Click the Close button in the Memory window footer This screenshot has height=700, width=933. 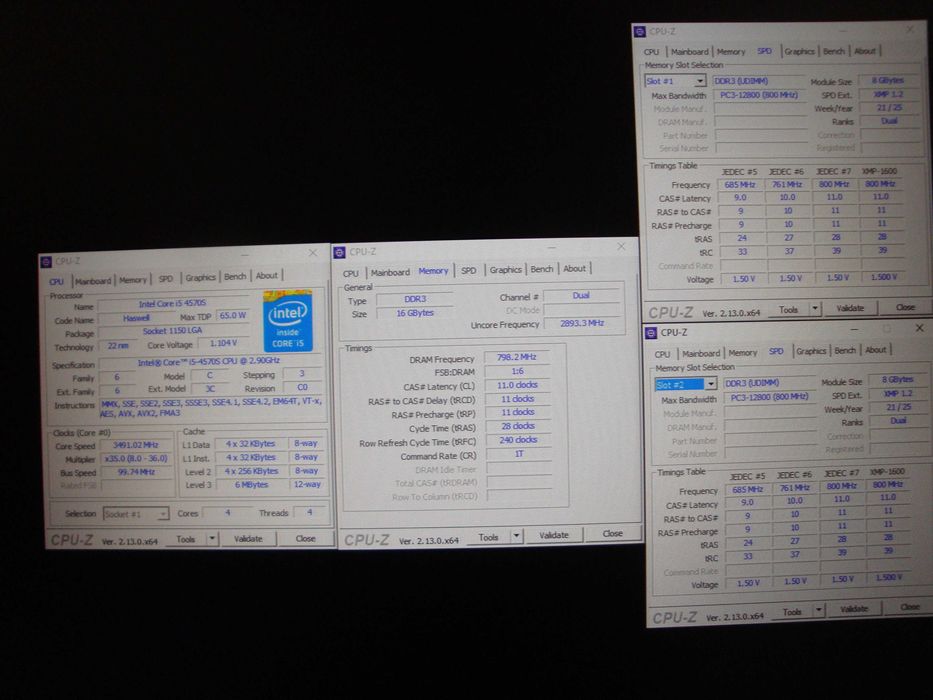612,533
